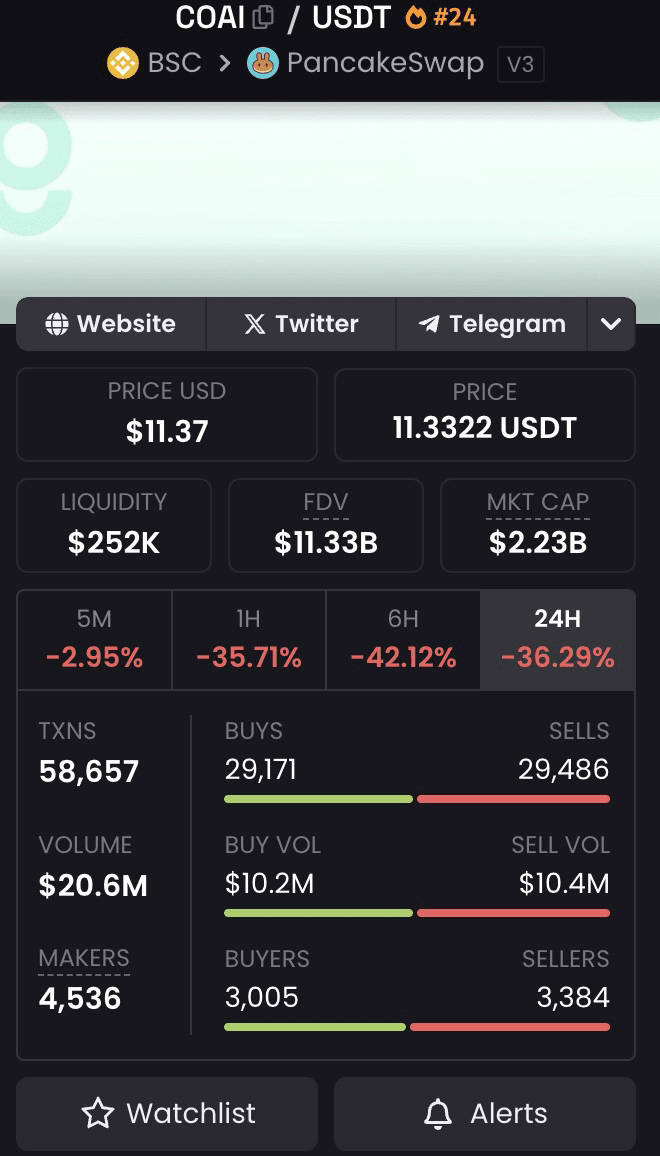Image resolution: width=660 pixels, height=1156 pixels.
Task: Click the bell icon on Alerts
Action: point(438,1113)
